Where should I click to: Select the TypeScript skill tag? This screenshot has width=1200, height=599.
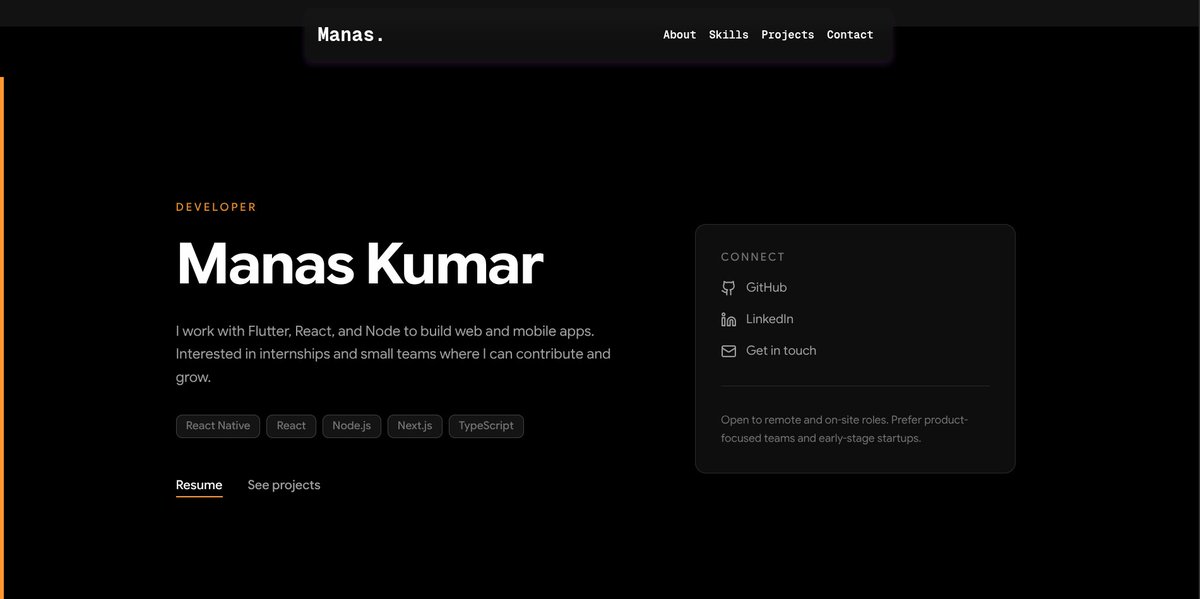[x=486, y=426]
